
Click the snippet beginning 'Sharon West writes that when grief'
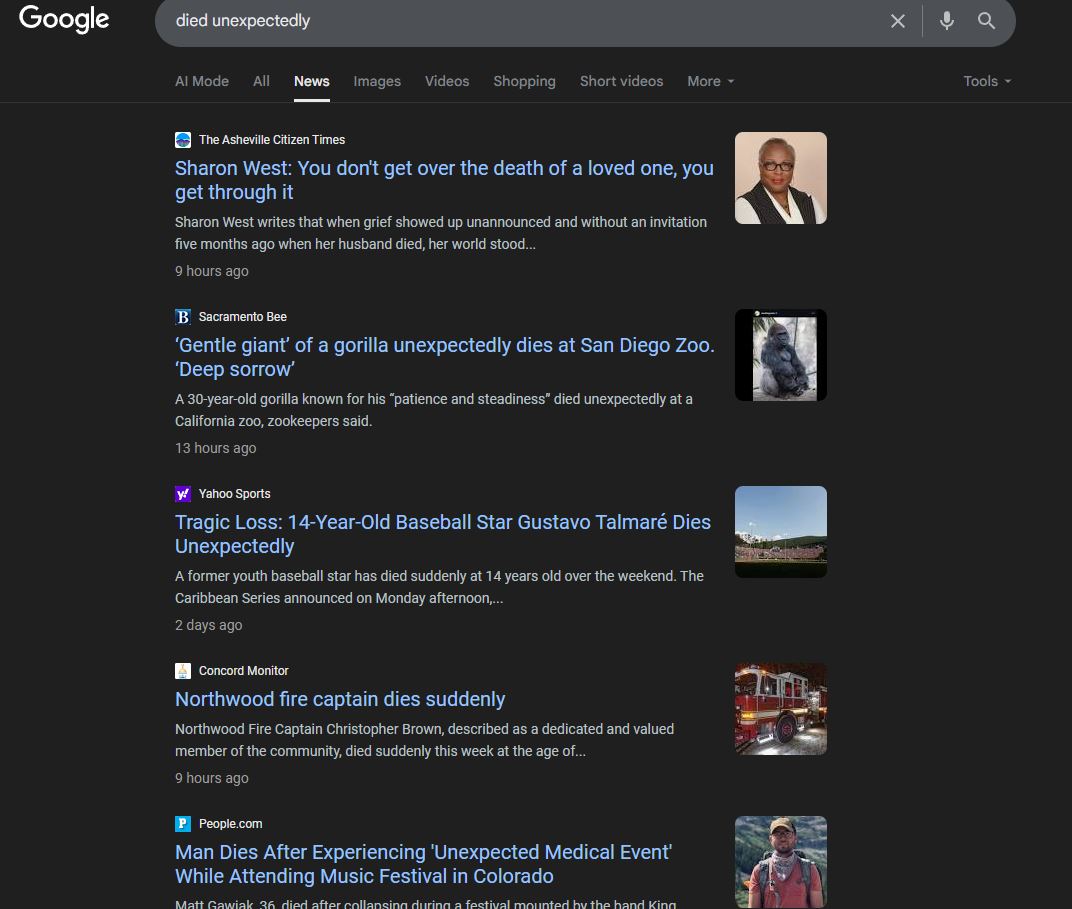point(441,233)
